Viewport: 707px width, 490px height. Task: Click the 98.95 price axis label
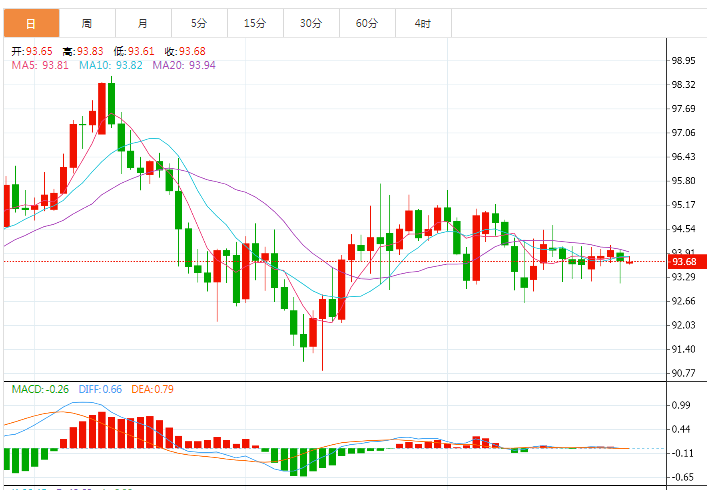(684, 60)
